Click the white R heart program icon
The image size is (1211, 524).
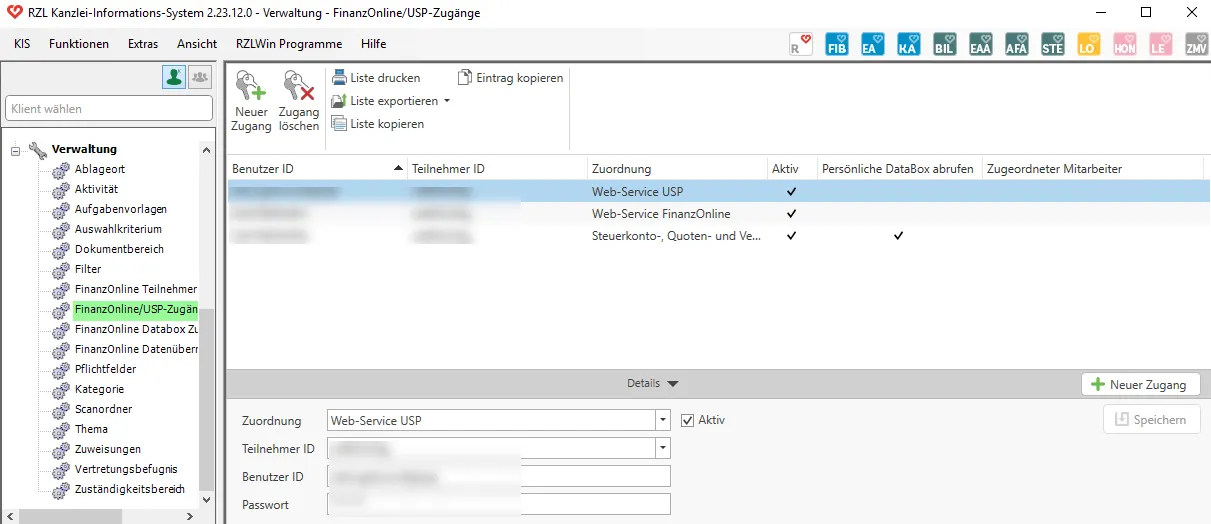(x=801, y=44)
